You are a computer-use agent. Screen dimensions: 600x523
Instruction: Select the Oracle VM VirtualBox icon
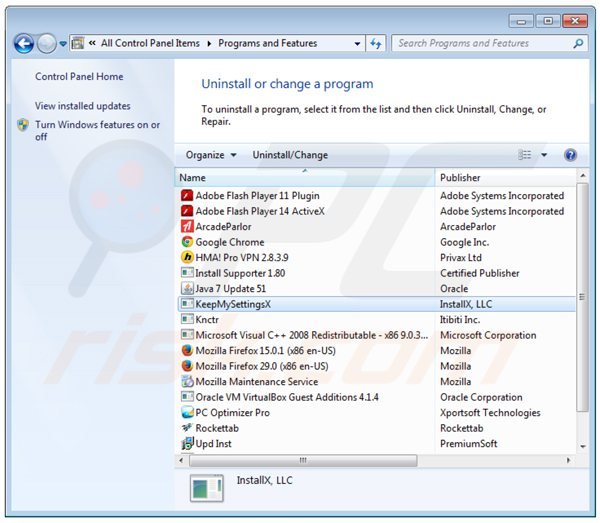(x=187, y=397)
